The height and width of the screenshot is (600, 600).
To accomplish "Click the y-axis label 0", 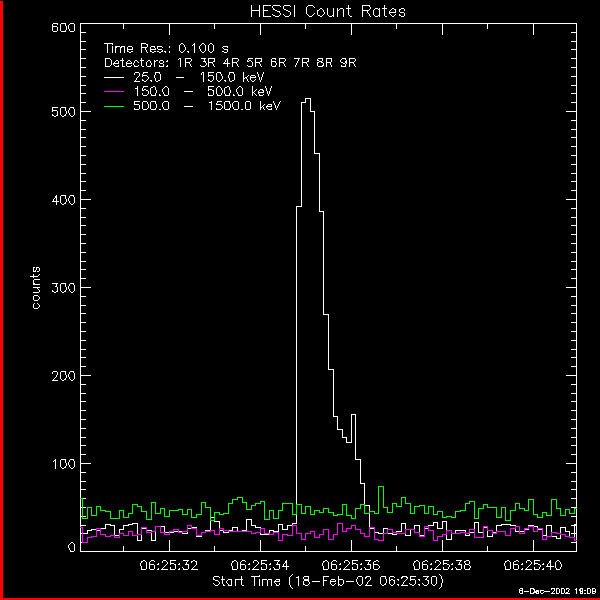I will pyautogui.click(x=72, y=547).
